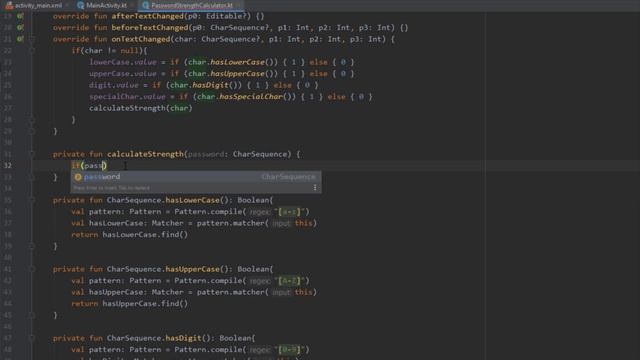640x360 pixels.
Task: Click fold end marker at line 45
Action: 32,315
